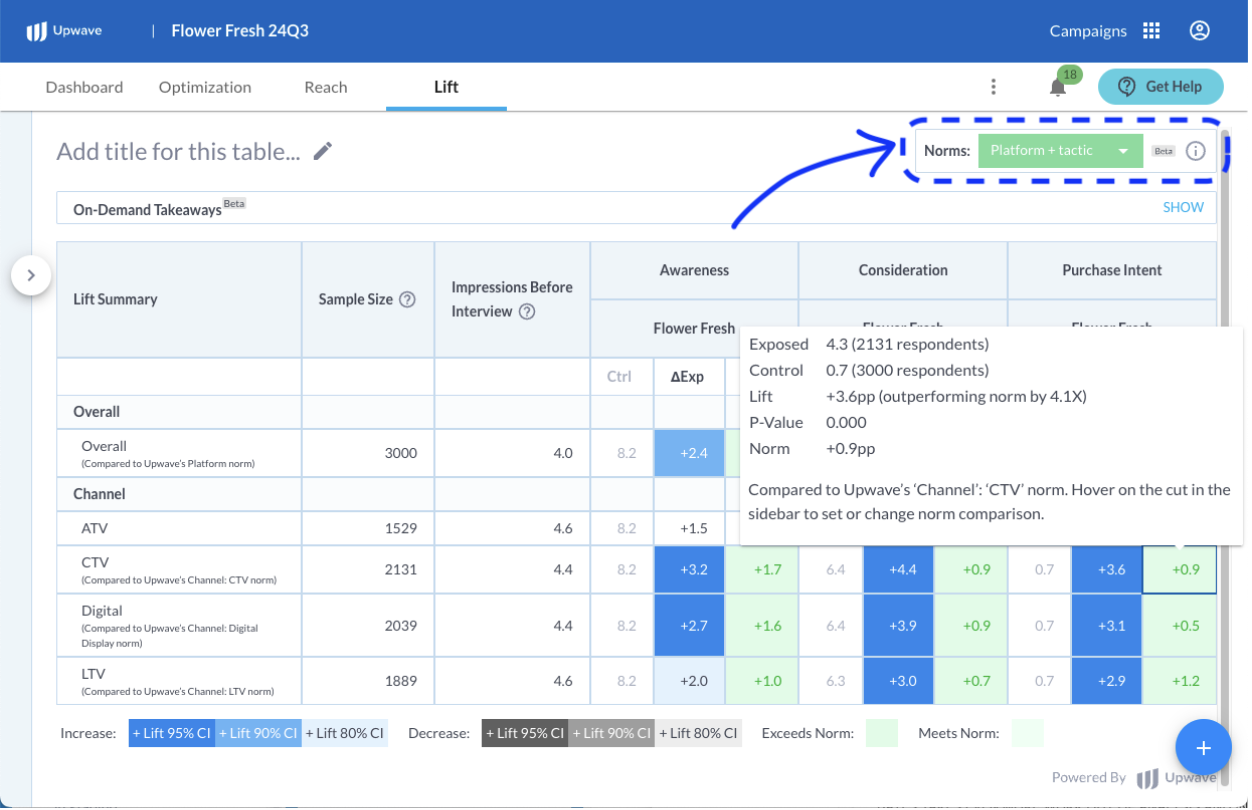
Task: Click the Add title for this table field
Action: pyautogui.click(x=178, y=152)
